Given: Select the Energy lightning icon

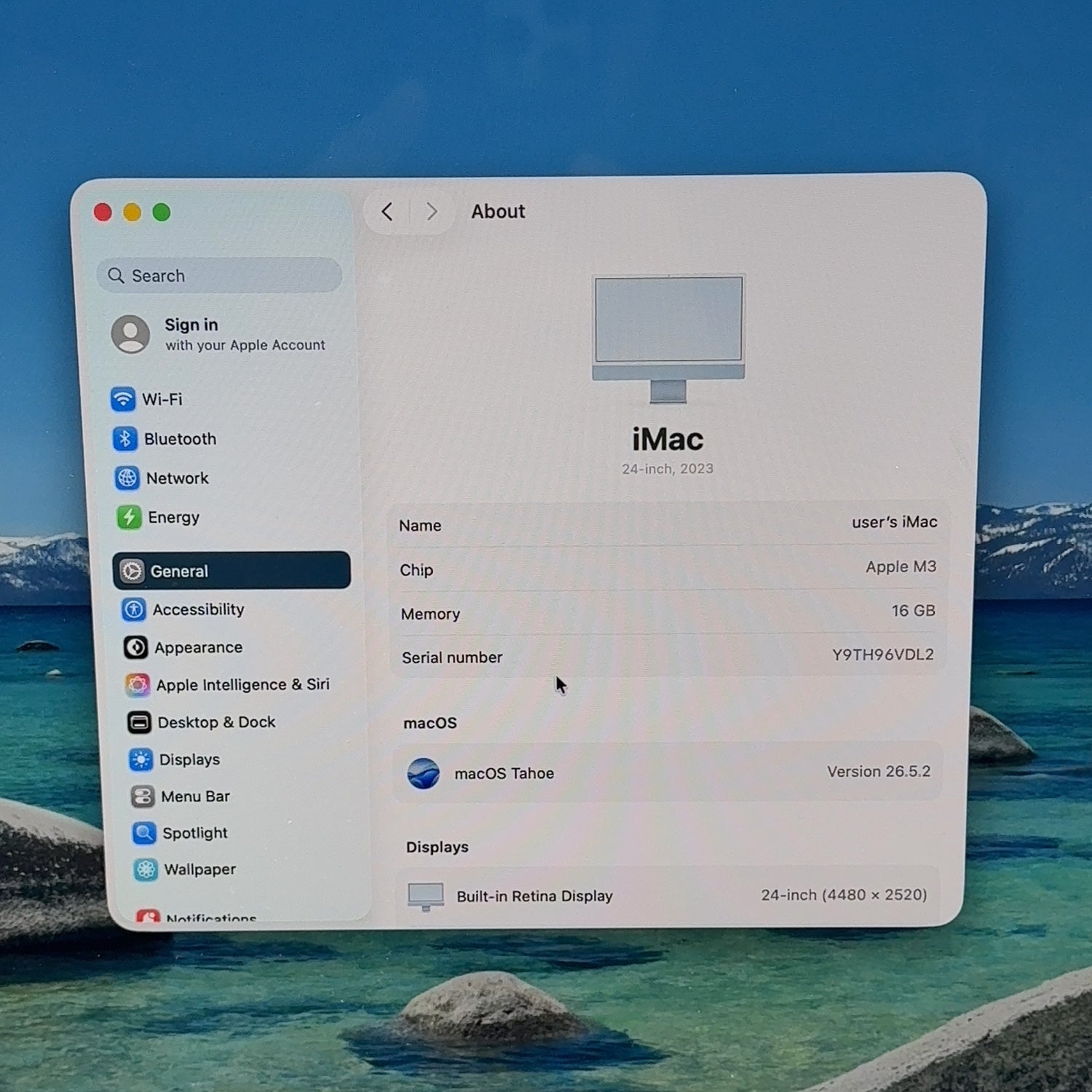Looking at the screenshot, I should click(x=129, y=517).
